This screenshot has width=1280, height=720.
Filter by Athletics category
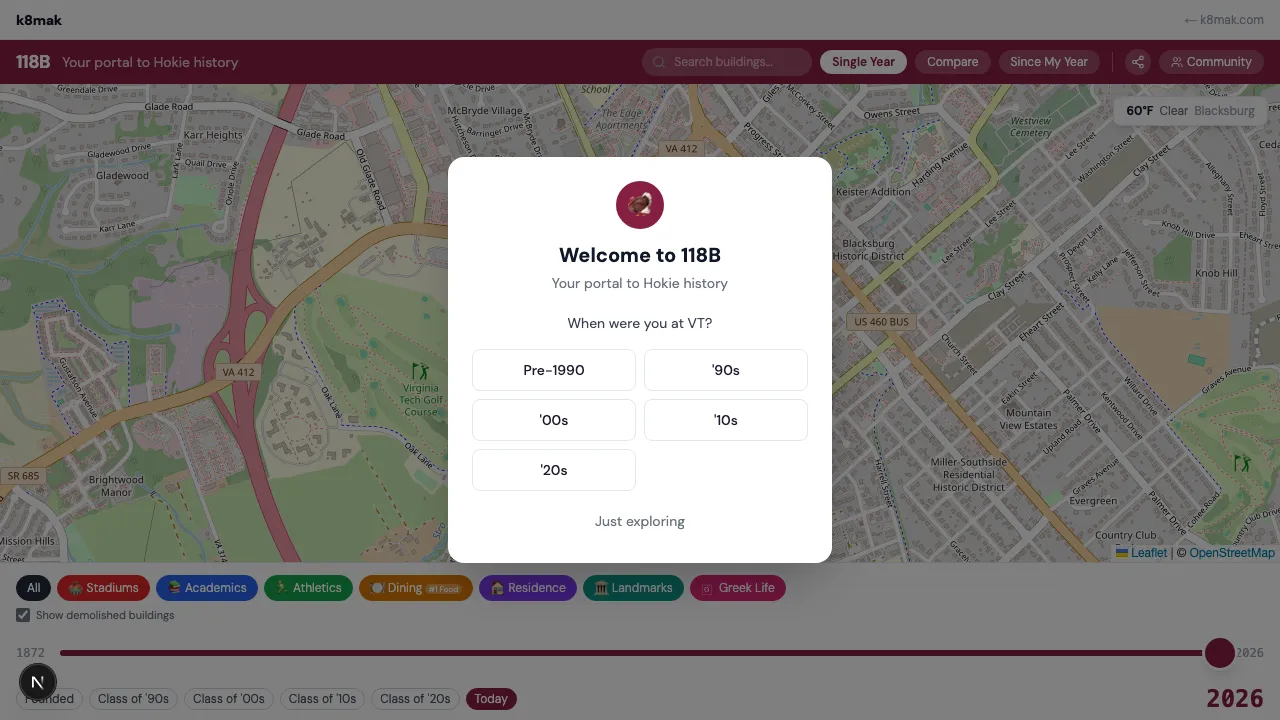(309, 588)
